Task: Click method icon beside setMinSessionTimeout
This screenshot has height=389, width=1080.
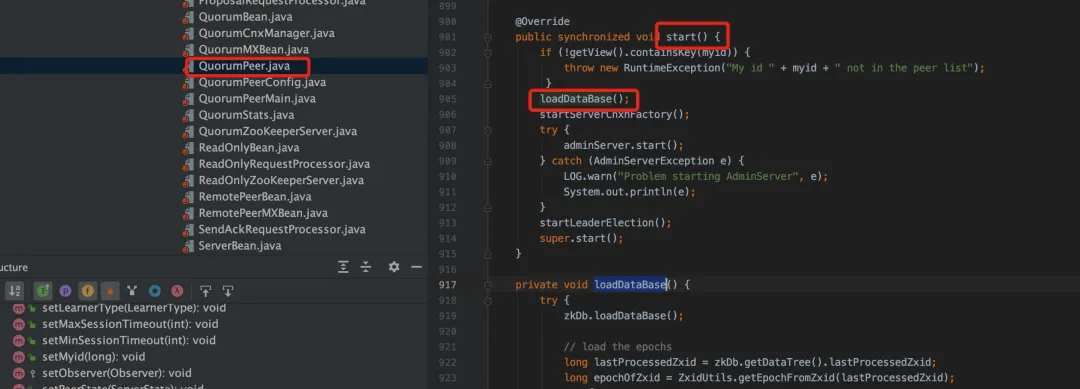Action: click(x=19, y=341)
